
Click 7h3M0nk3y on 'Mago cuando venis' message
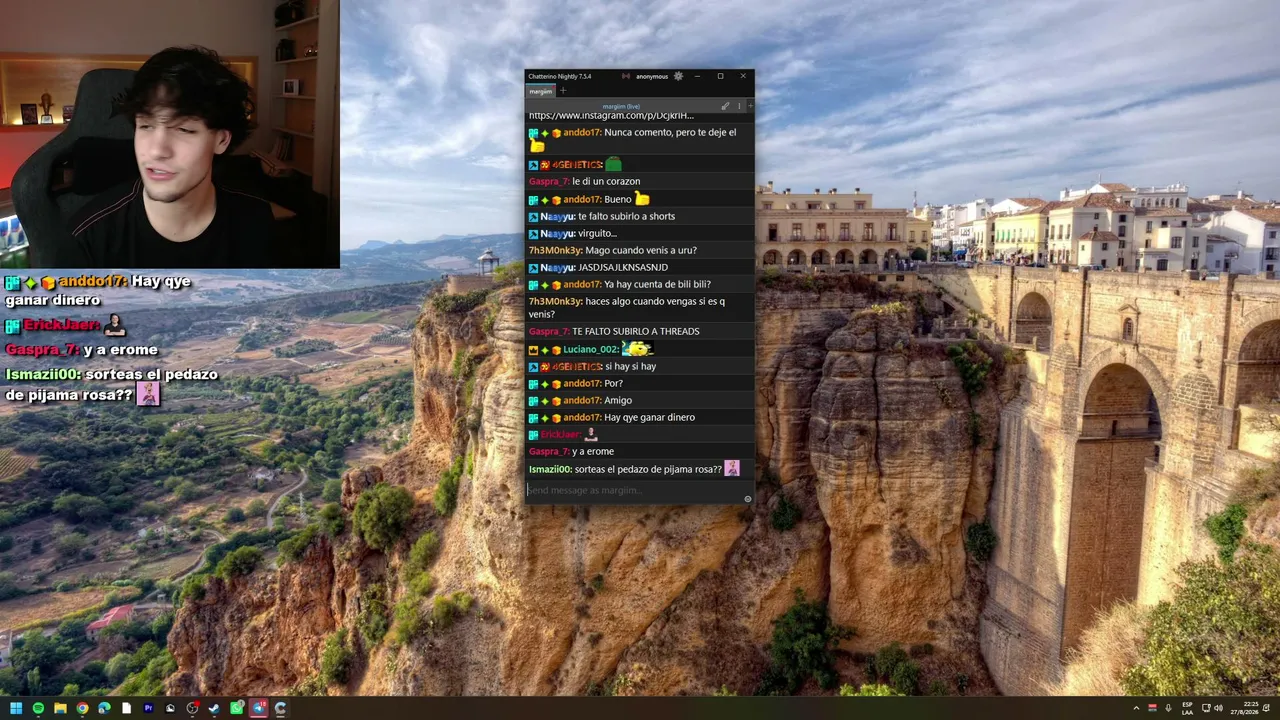[x=555, y=250]
